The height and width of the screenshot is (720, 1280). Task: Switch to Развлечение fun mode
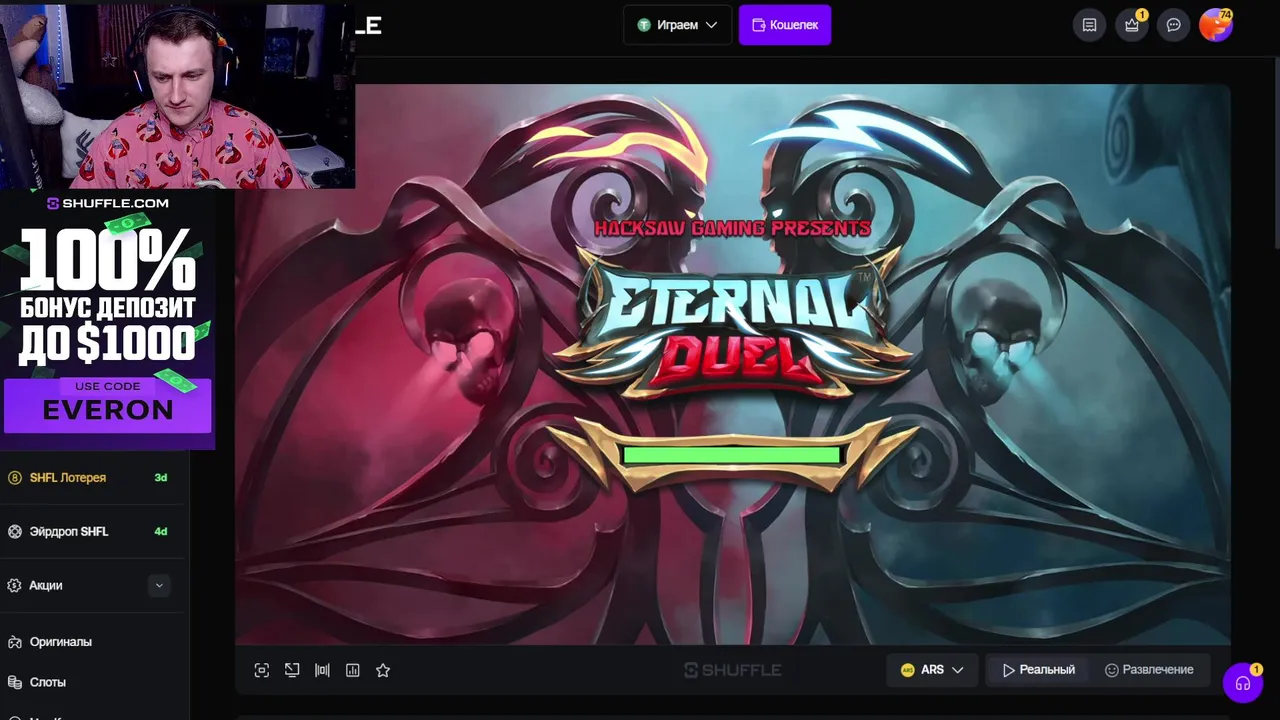coord(1149,670)
